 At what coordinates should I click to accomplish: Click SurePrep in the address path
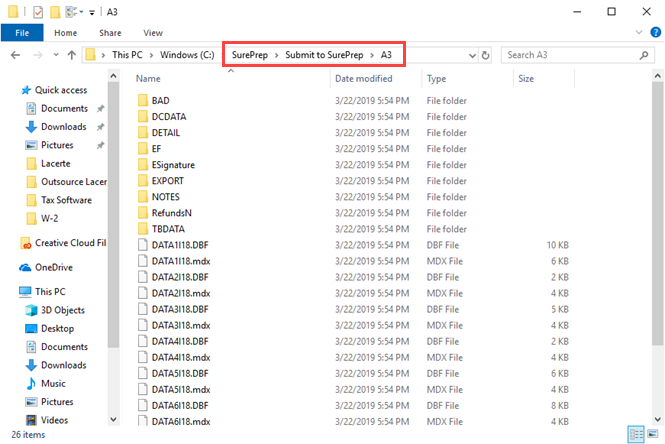click(x=250, y=55)
